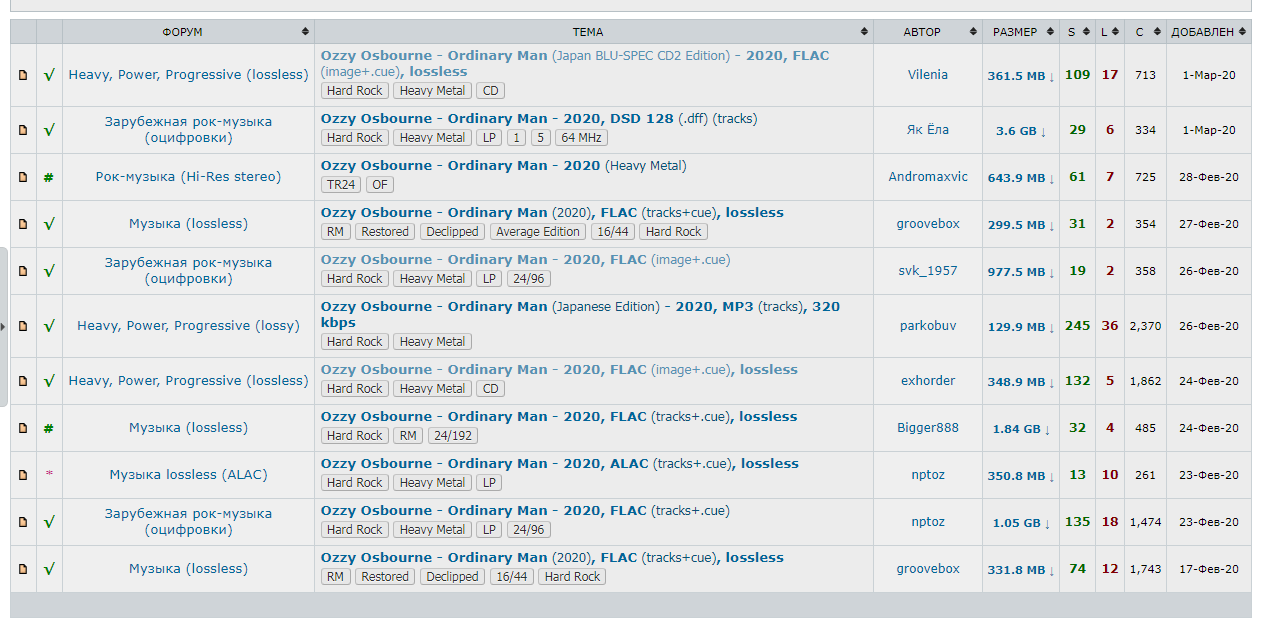Screen dimensions: 1262x640
Task: Click the Average Edition tag
Action: tap(538, 232)
